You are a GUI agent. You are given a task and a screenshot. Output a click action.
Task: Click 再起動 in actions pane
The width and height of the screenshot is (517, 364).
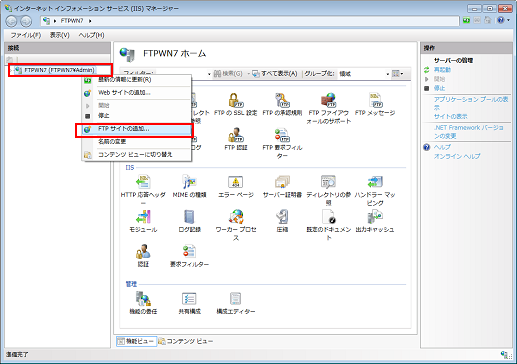click(442, 70)
